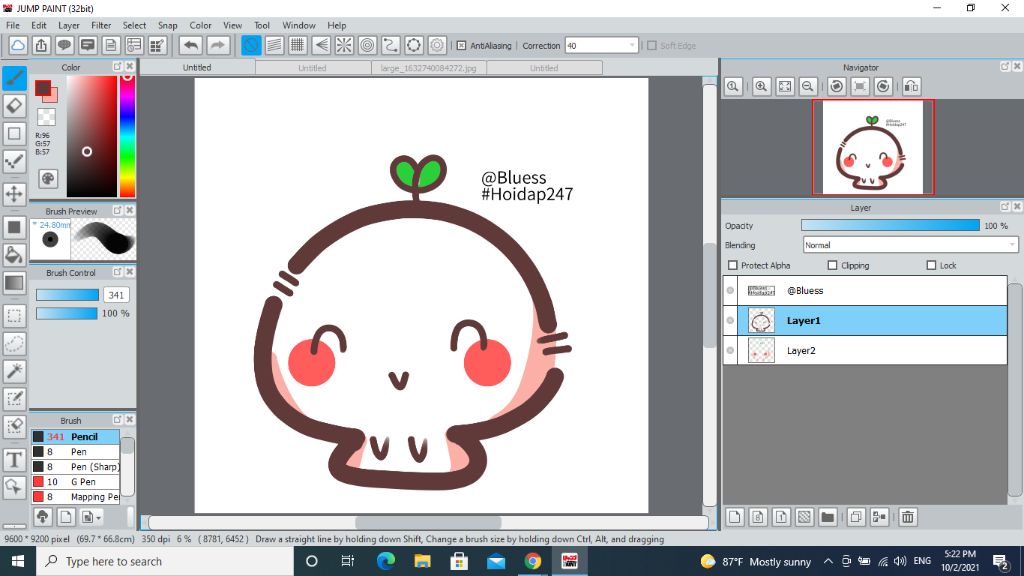The image size is (1024, 576).
Task: Open the cloud icon in toolbar
Action: point(18,45)
